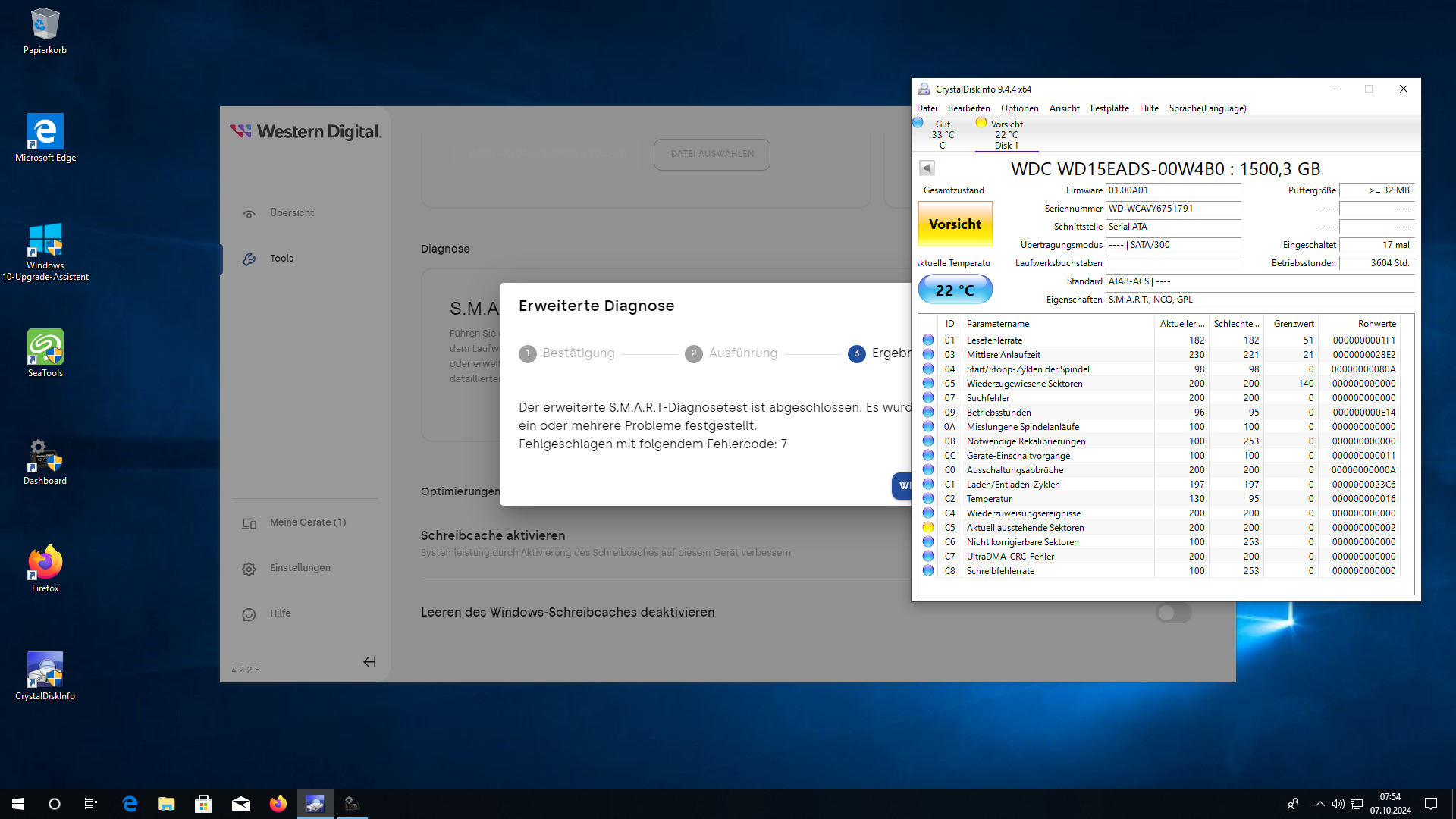Viewport: 1456px width, 819px height.
Task: Open the Hilfe icon in sidebar
Action: click(x=249, y=614)
